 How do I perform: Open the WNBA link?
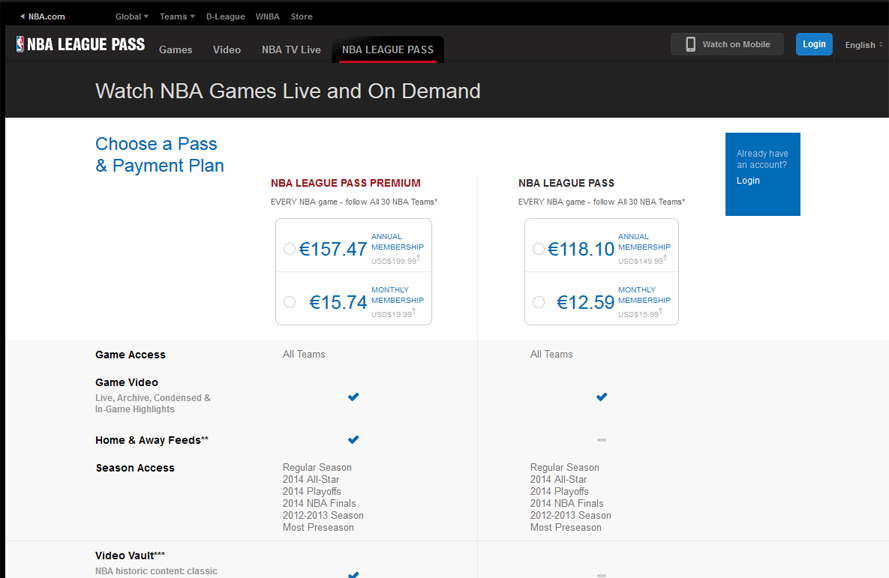point(267,16)
